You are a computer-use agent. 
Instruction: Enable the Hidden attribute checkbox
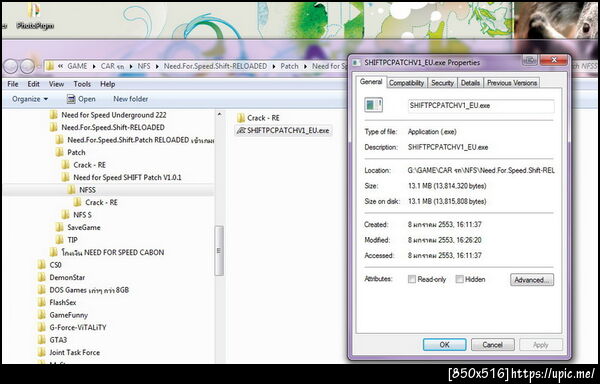coord(459,280)
